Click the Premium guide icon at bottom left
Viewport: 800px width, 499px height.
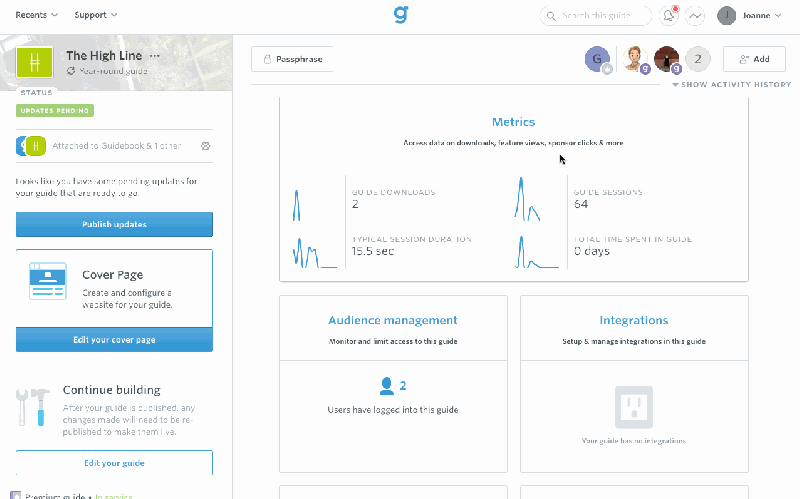16,495
